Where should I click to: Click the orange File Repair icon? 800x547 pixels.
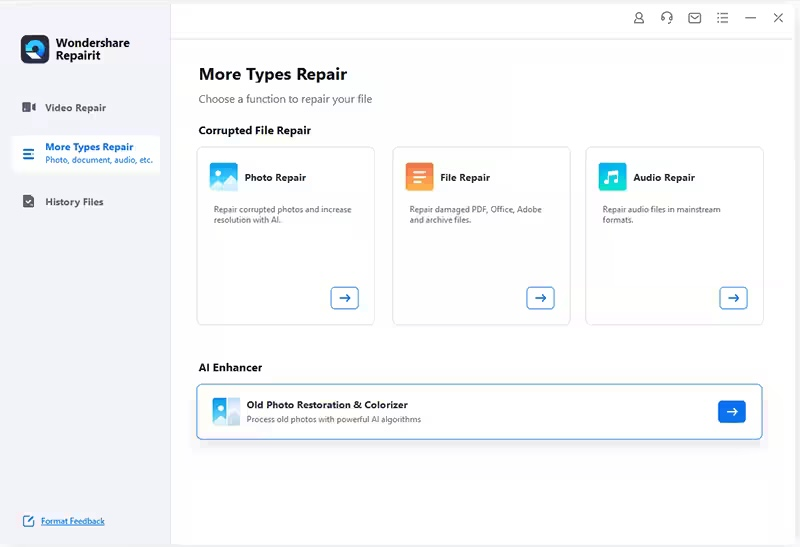click(419, 177)
